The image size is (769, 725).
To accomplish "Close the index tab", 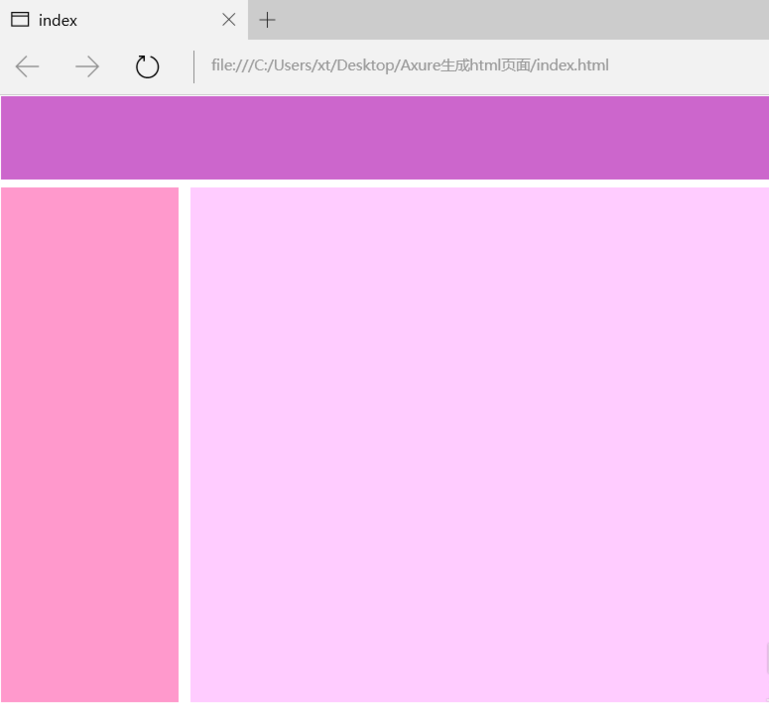I will tap(229, 20).
